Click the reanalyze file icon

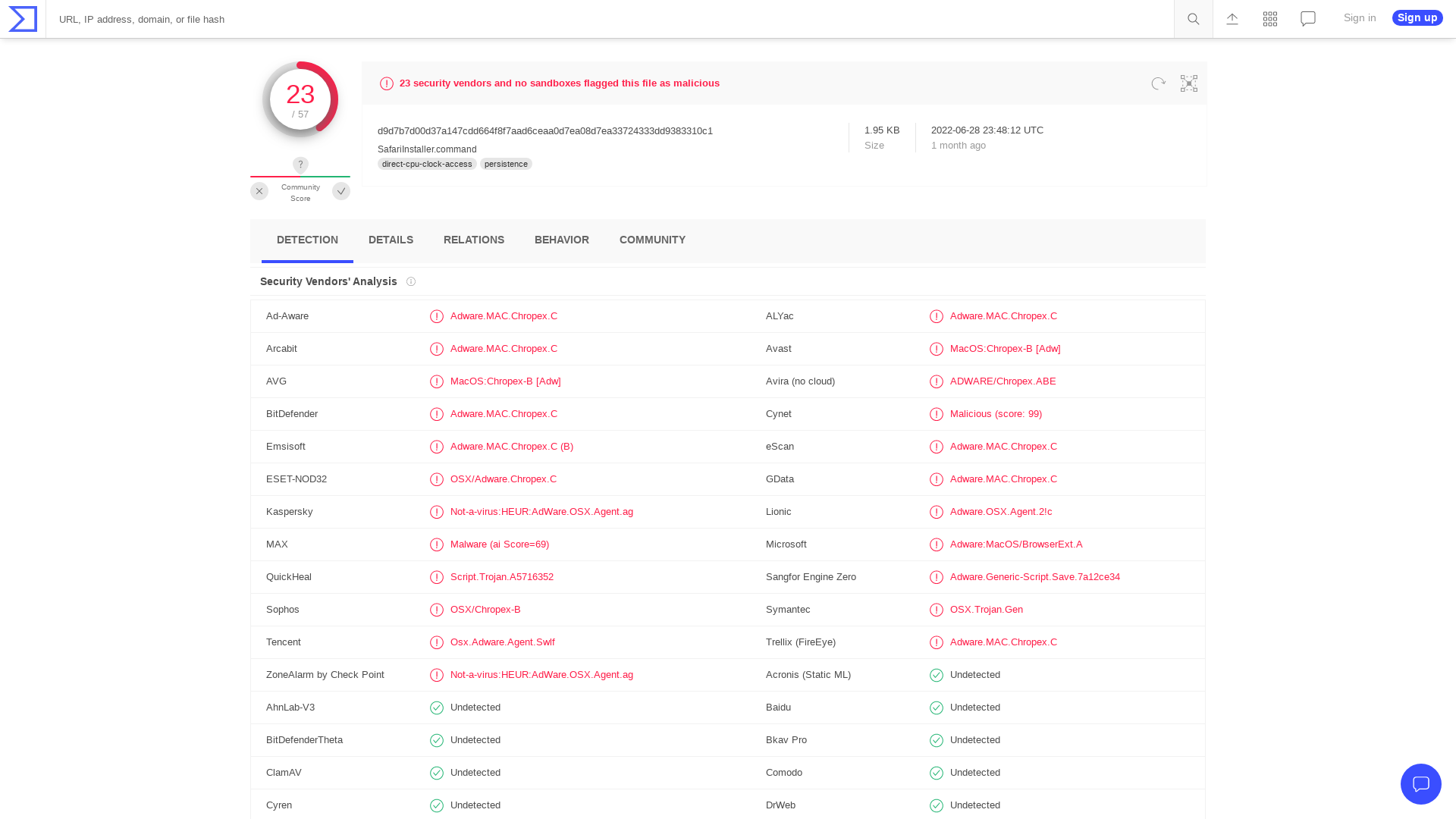[1158, 83]
